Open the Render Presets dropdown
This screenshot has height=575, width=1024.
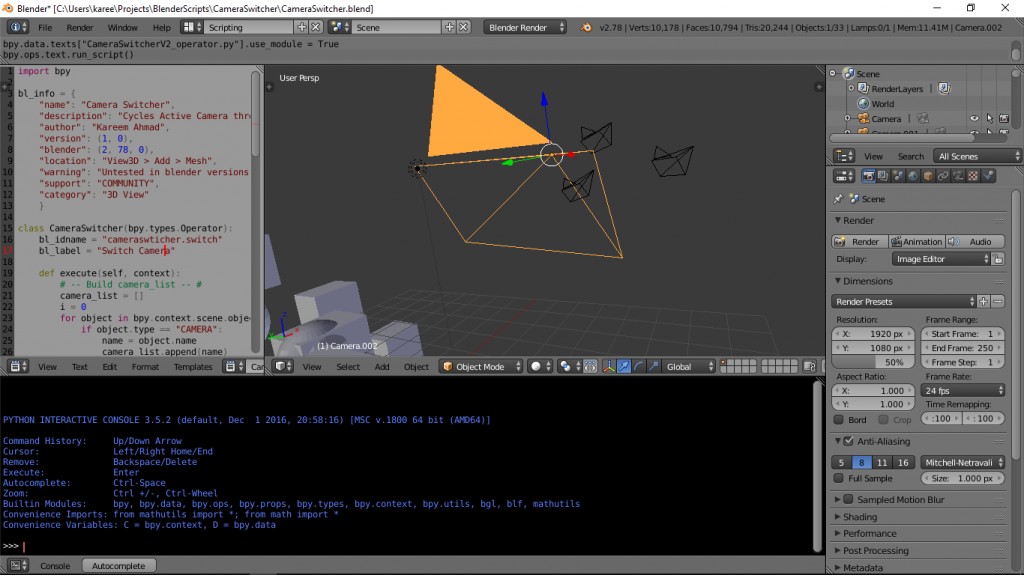pos(904,302)
